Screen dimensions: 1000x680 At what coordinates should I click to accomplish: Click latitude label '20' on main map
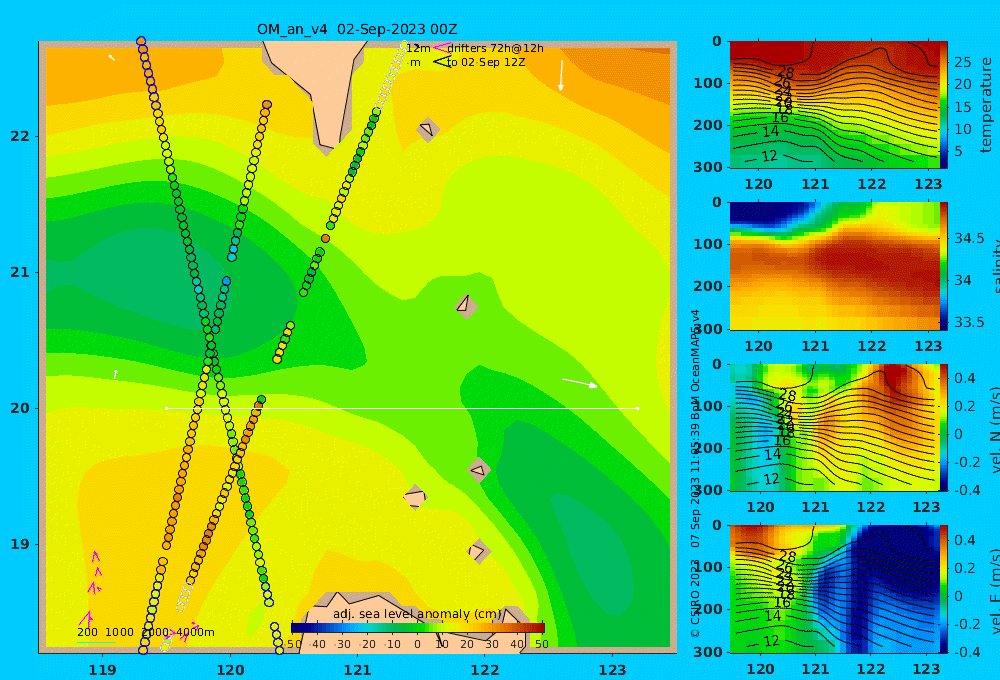pos(20,408)
